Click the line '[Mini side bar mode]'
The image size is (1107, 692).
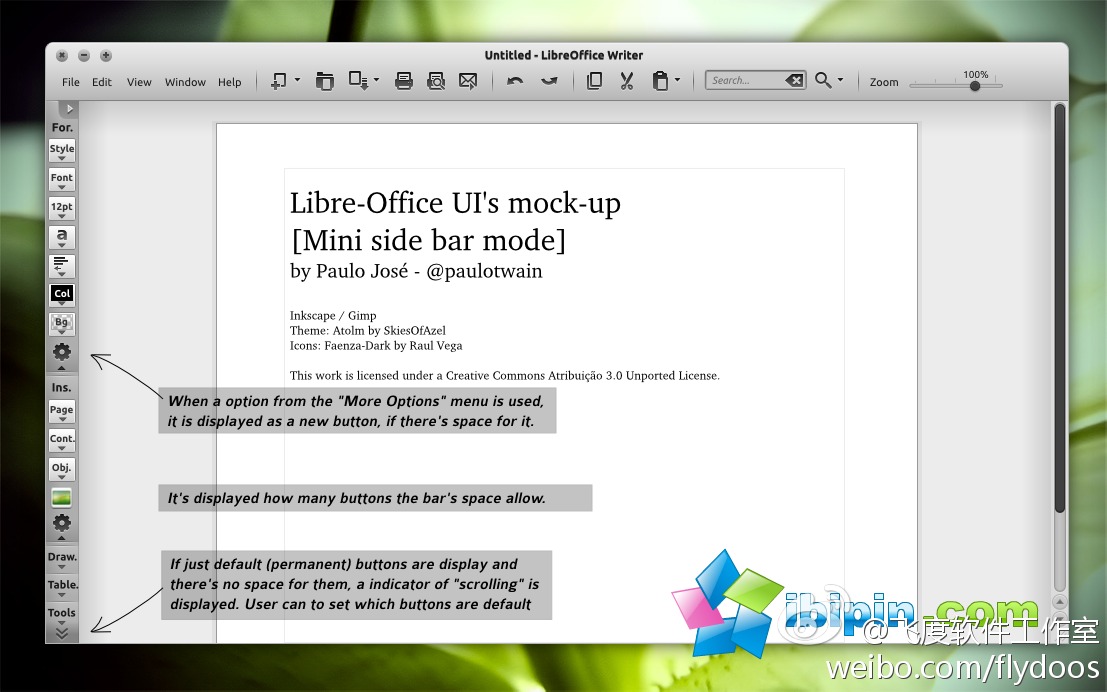(x=429, y=240)
